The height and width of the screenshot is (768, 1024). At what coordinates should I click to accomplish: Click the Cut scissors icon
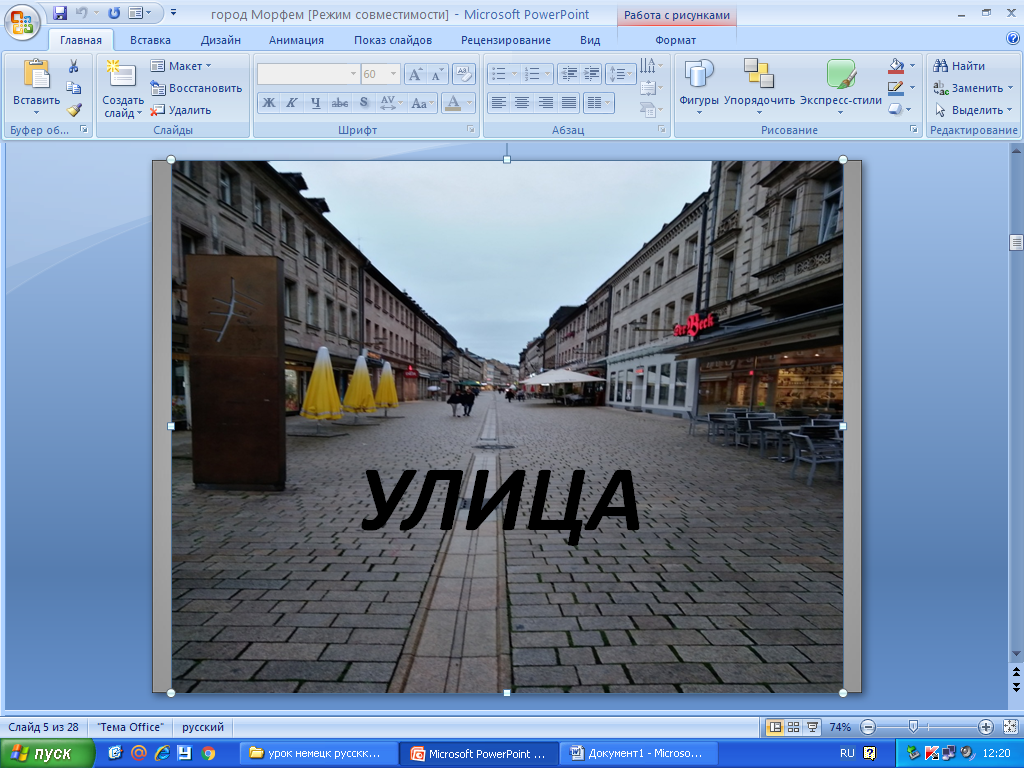pyautogui.click(x=73, y=66)
